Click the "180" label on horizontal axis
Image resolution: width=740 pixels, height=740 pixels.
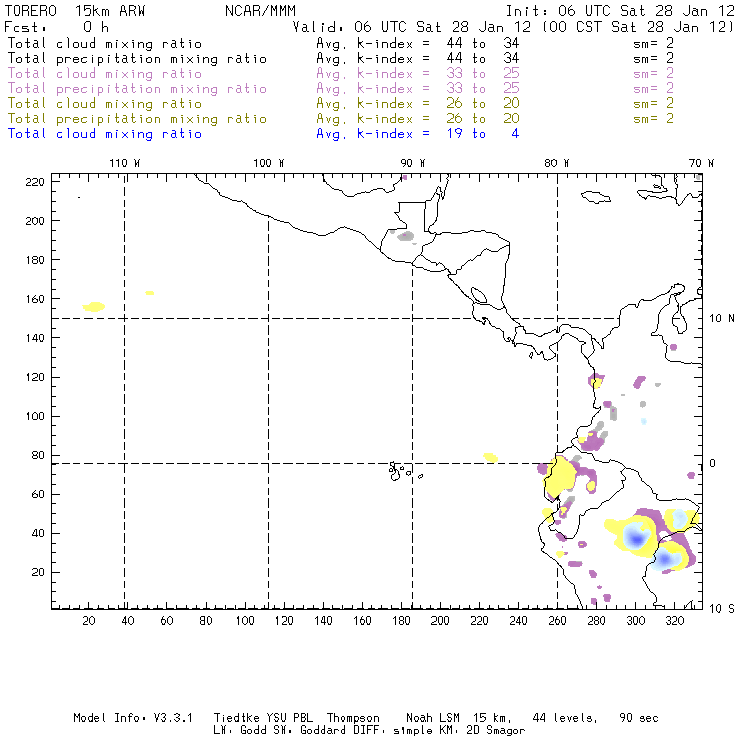click(401, 621)
